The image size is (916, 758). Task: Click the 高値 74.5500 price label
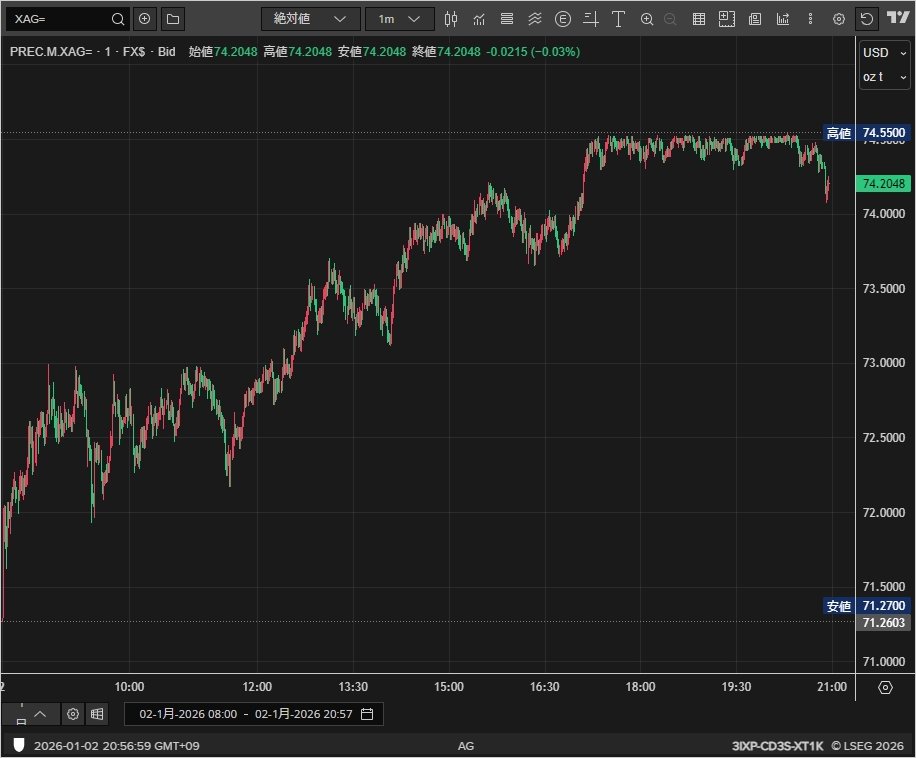866,133
